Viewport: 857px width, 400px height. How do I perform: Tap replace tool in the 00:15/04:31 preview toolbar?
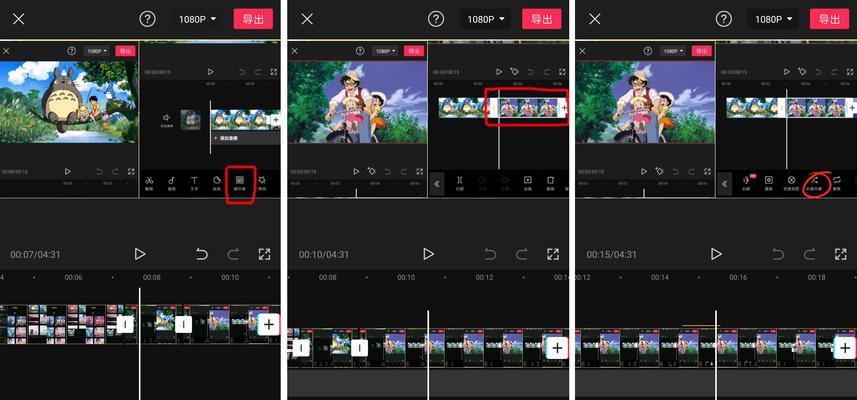(x=837, y=183)
